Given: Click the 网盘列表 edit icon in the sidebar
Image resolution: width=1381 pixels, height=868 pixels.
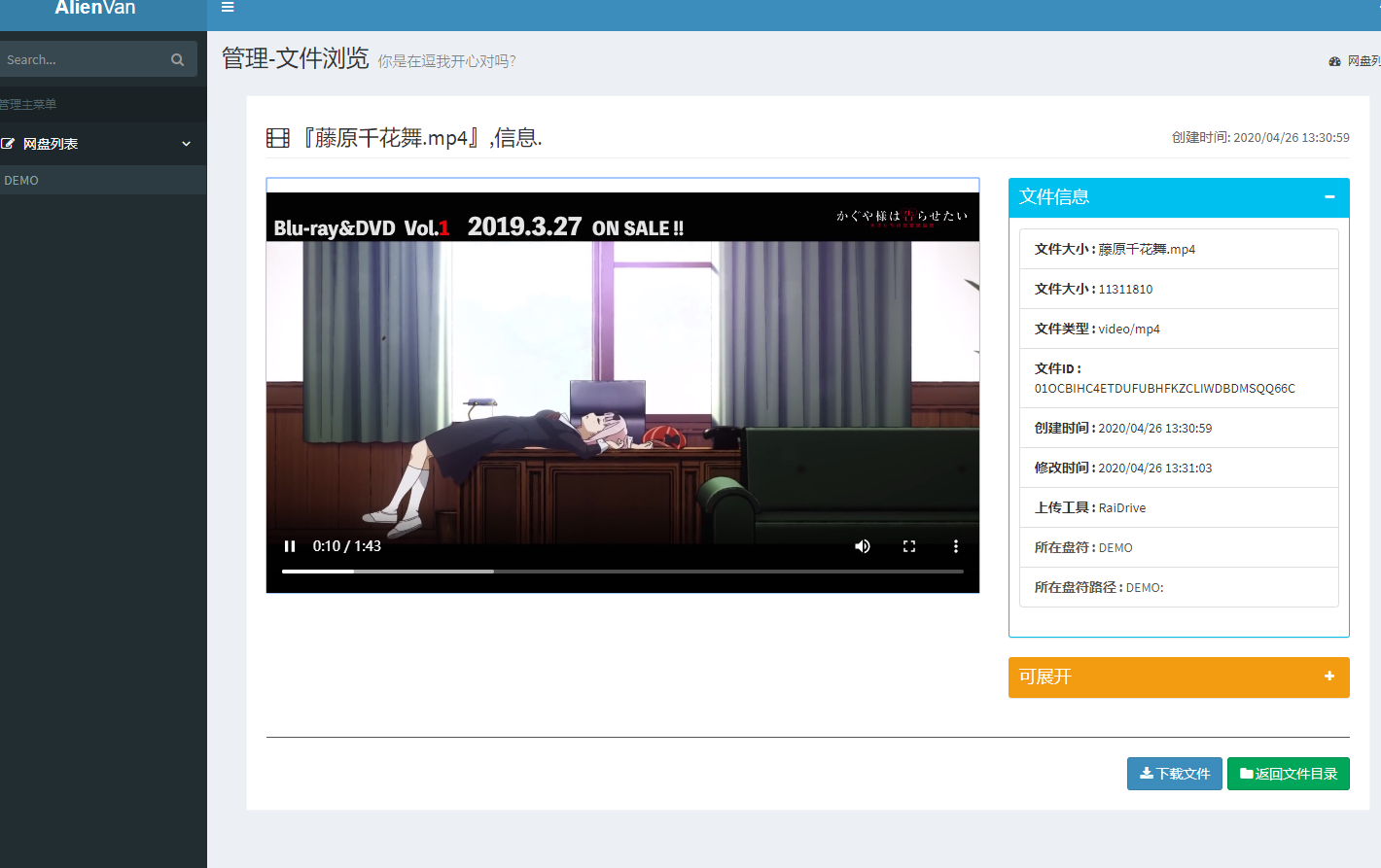Looking at the screenshot, I should [x=8, y=144].
